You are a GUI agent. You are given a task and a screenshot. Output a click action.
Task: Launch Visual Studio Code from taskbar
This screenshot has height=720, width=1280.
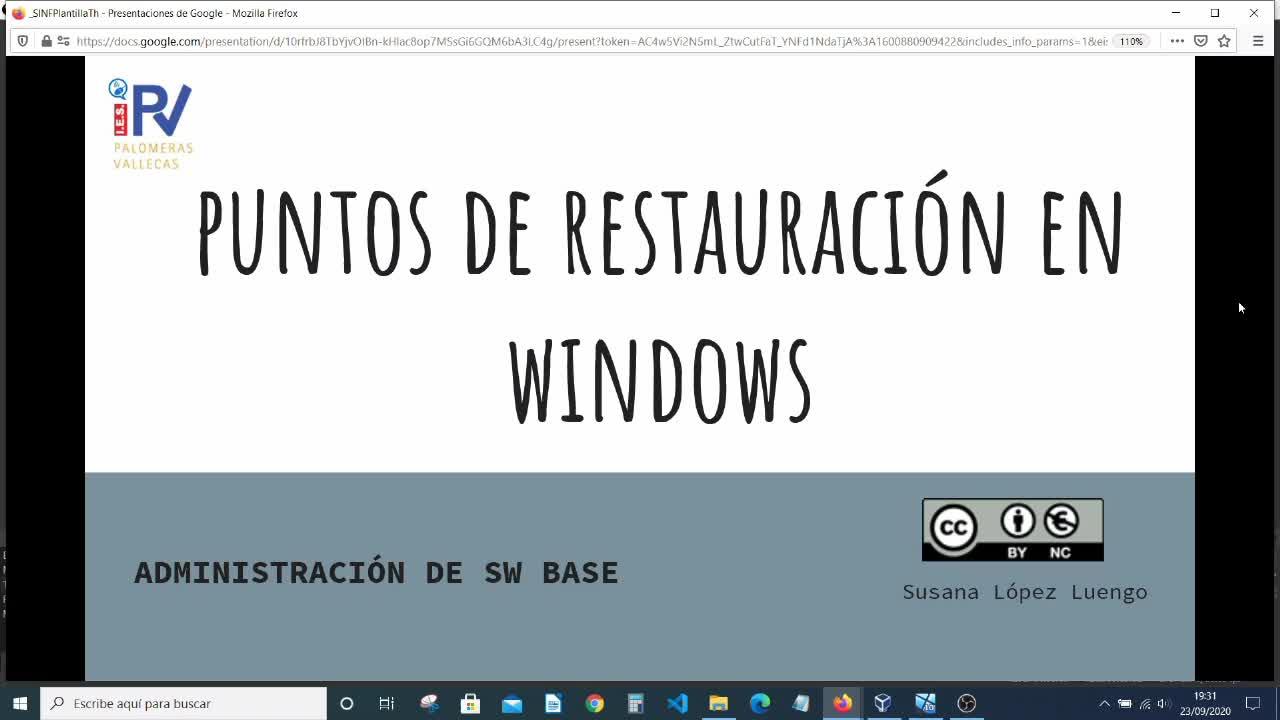pyautogui.click(x=677, y=703)
